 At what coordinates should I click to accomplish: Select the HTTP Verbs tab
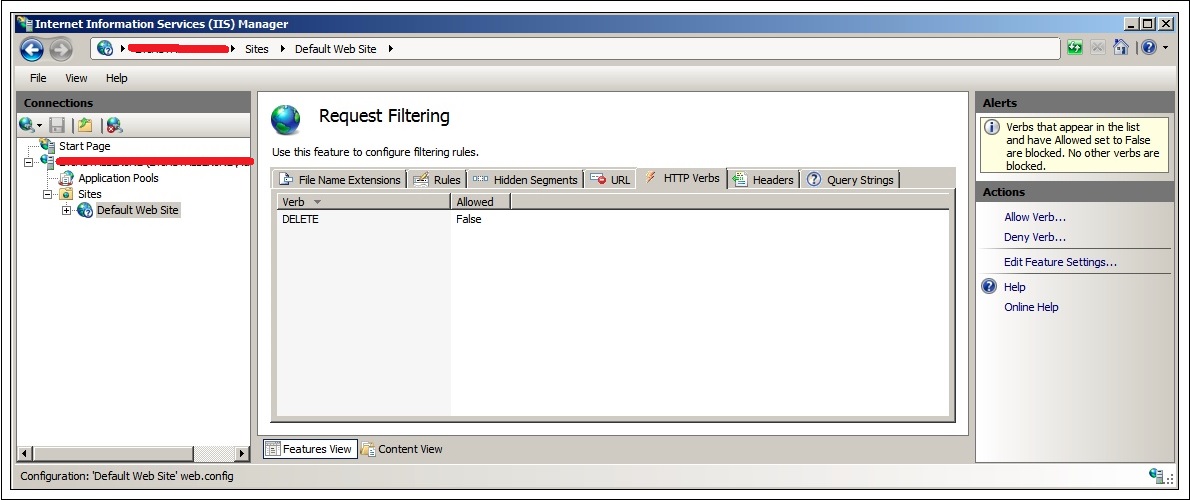click(x=682, y=178)
